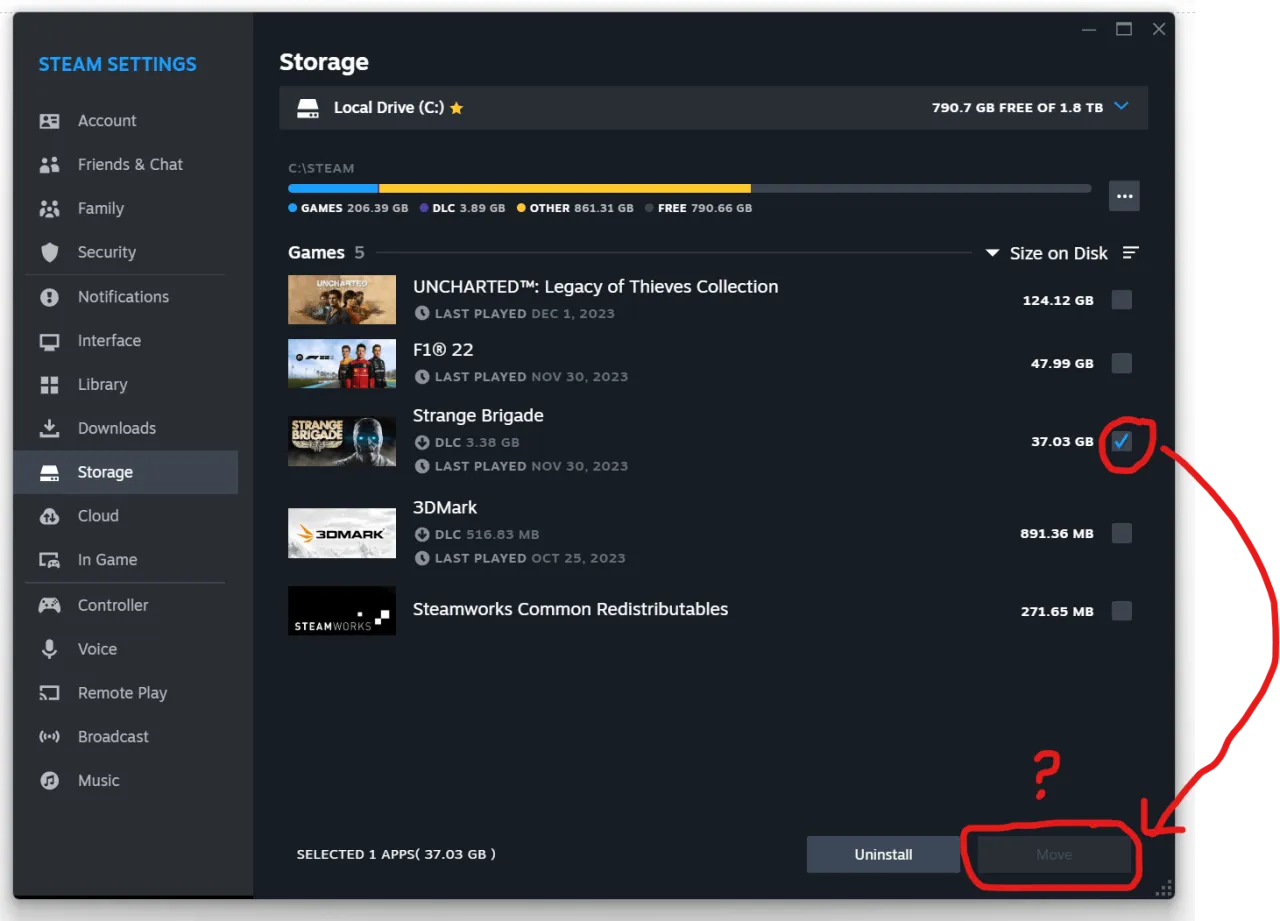Image resolution: width=1280 pixels, height=921 pixels.
Task: Check the checkbox for UNCHARTED Legacy of Thieves
Action: [x=1121, y=299]
